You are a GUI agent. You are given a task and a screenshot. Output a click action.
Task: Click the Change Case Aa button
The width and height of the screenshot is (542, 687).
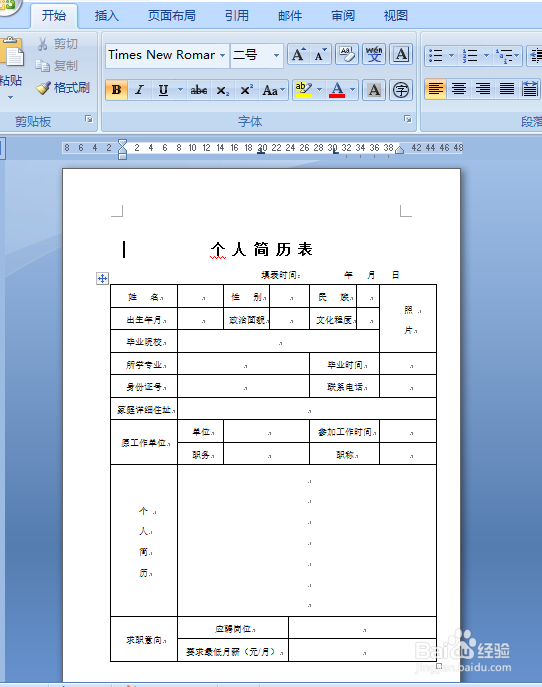(x=273, y=90)
